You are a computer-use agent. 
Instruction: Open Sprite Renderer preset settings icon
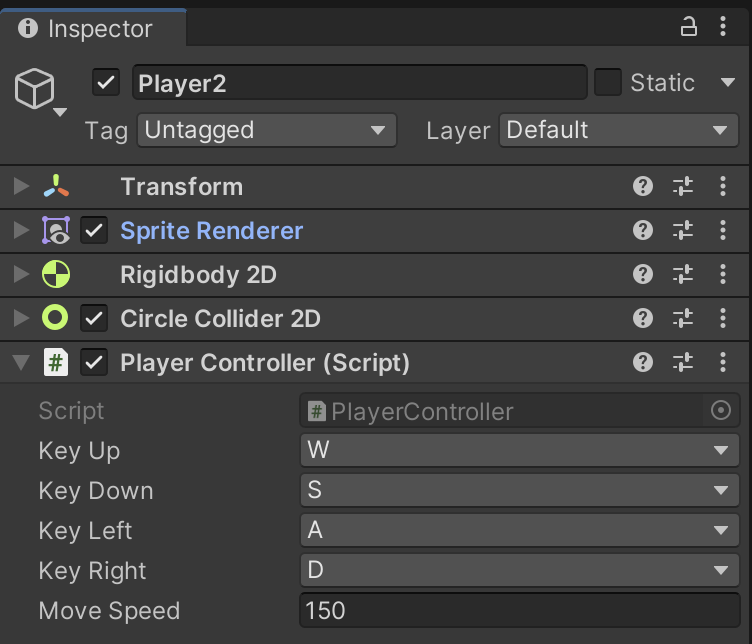click(x=683, y=231)
